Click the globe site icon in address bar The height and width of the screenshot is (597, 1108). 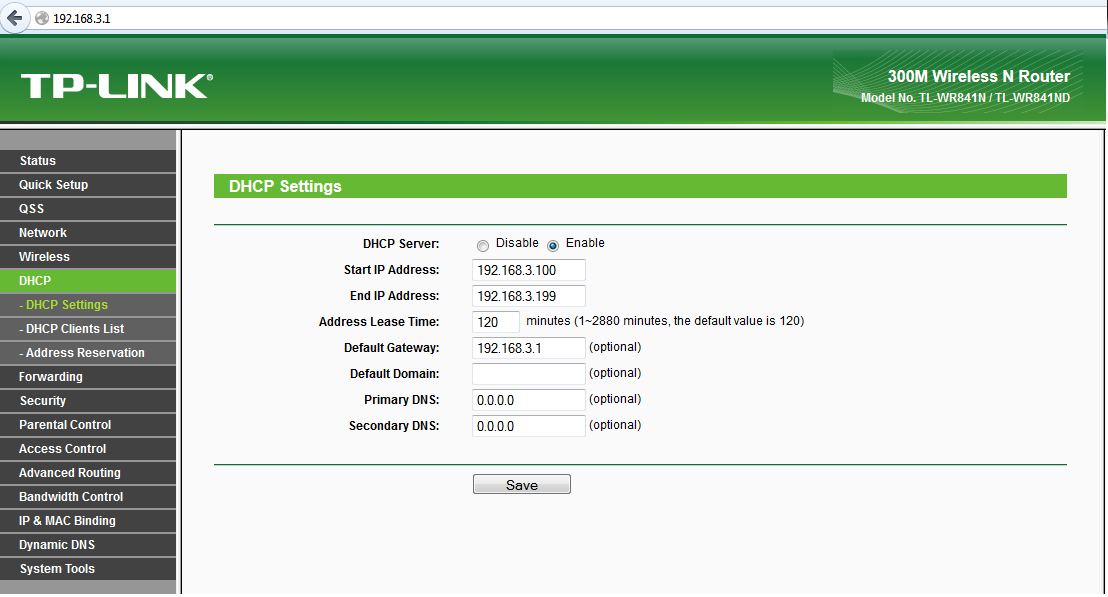pos(42,18)
